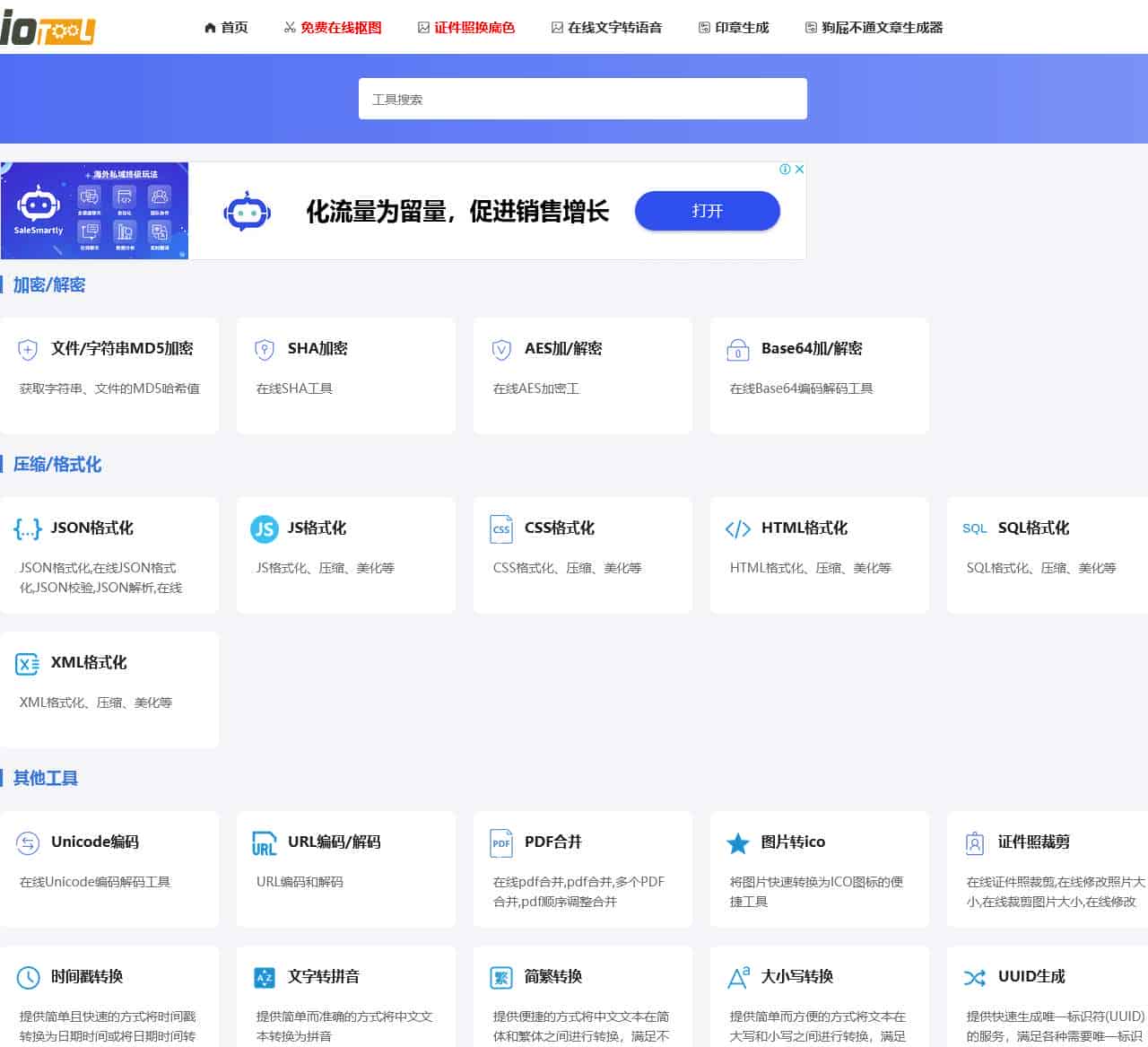Screen dimensions: 1148x1047
Task: Click the Base64加/解密 lock icon
Action: point(737,349)
